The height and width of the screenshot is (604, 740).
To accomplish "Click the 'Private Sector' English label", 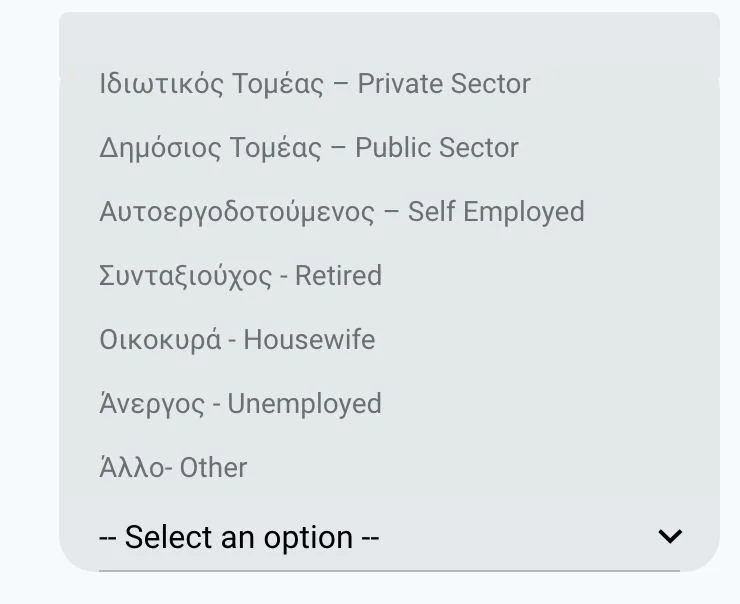I will pos(444,84).
